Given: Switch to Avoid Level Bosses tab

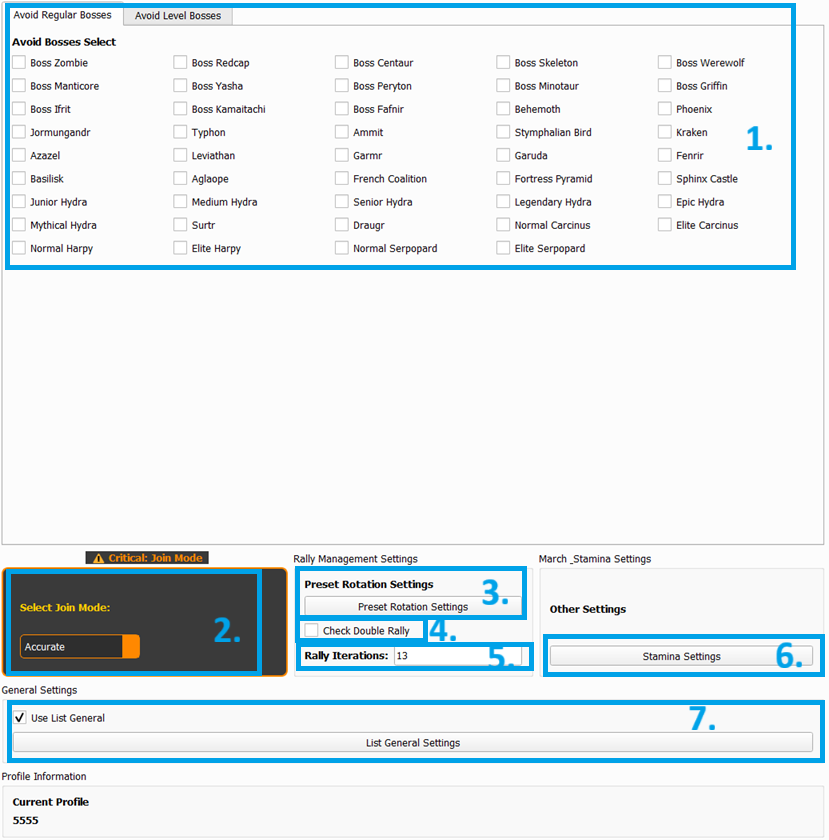Looking at the screenshot, I should (178, 16).
